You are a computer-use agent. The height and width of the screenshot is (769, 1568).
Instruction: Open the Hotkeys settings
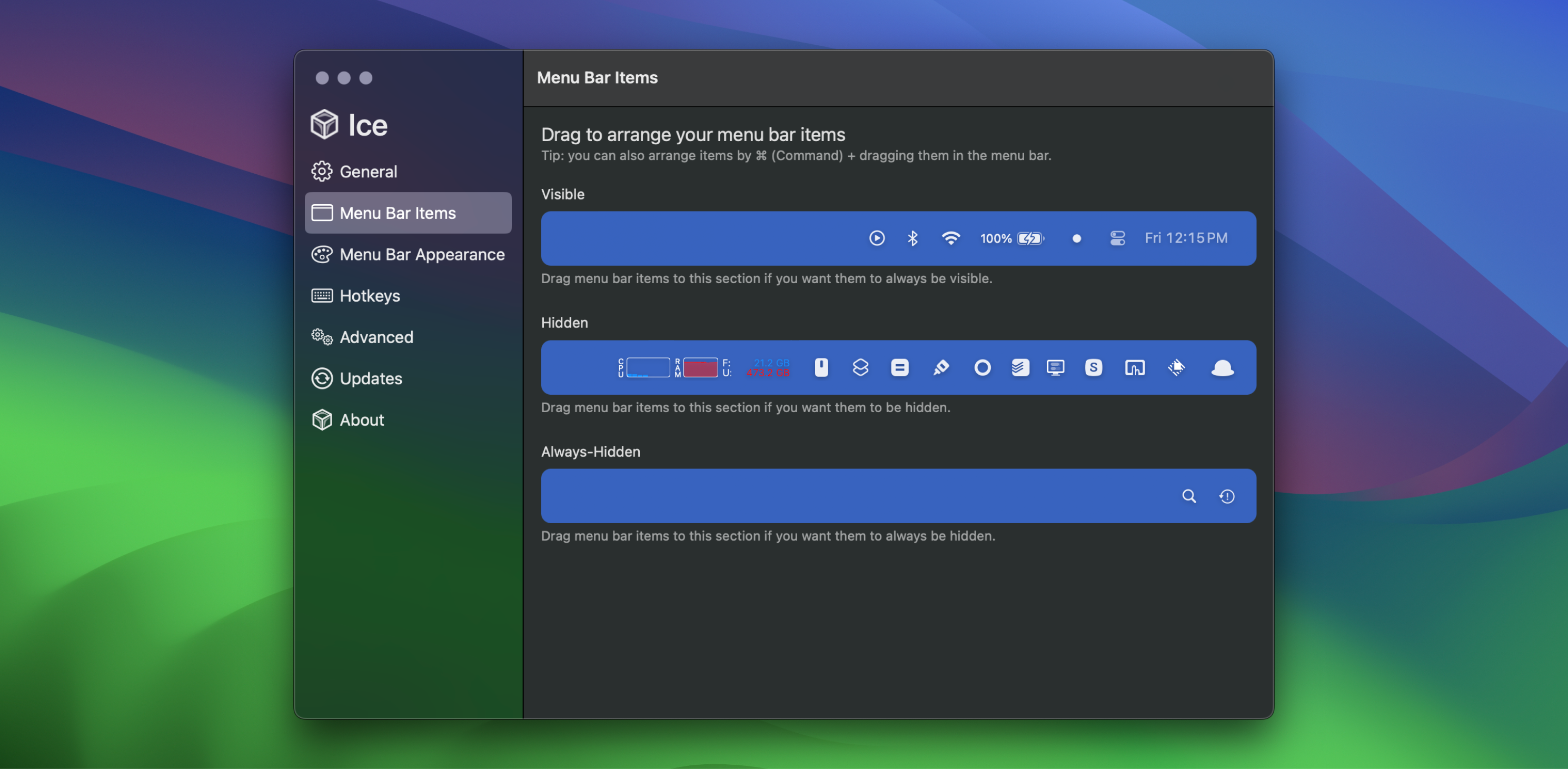(369, 296)
